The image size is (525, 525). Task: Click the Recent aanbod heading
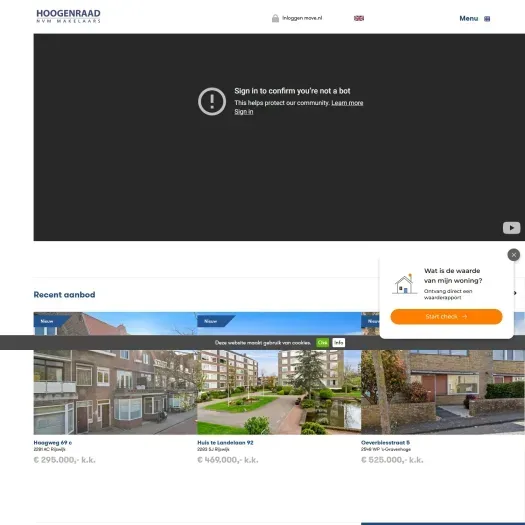pos(64,295)
